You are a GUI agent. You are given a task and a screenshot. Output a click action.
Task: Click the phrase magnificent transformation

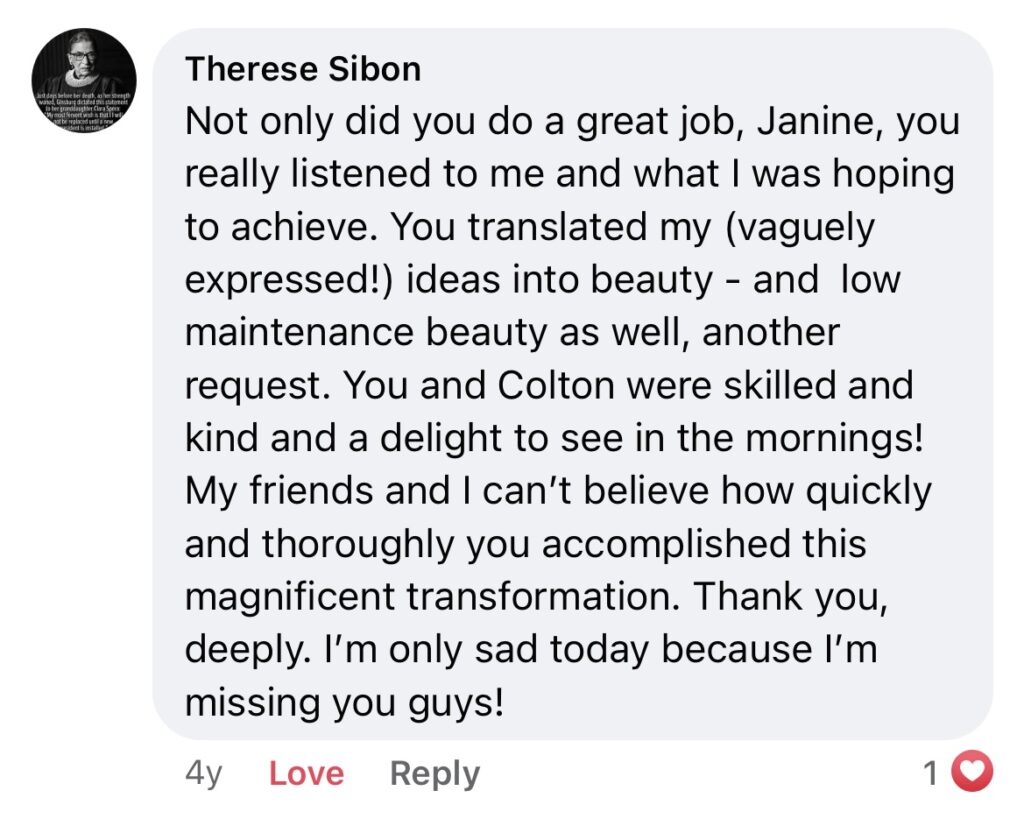tap(432, 596)
